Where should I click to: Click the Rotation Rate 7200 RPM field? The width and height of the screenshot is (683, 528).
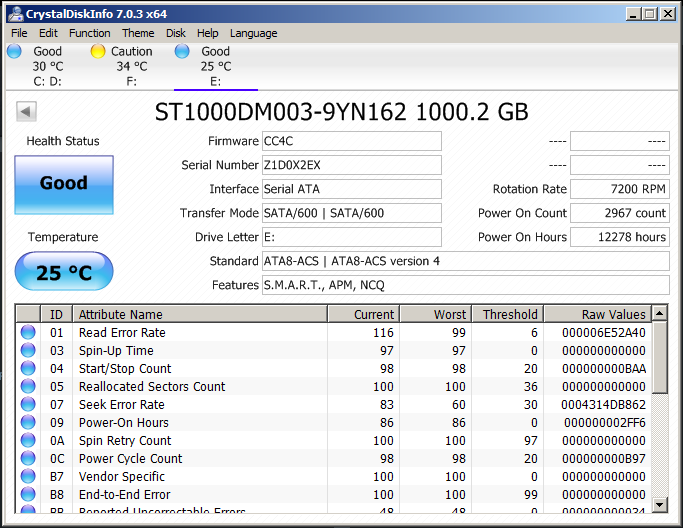pyautogui.click(x=620, y=189)
